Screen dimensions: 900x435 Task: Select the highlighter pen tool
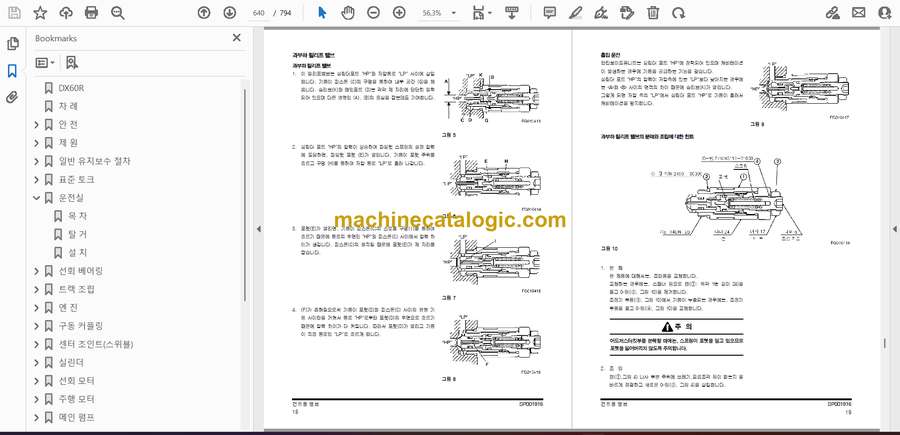pos(575,13)
